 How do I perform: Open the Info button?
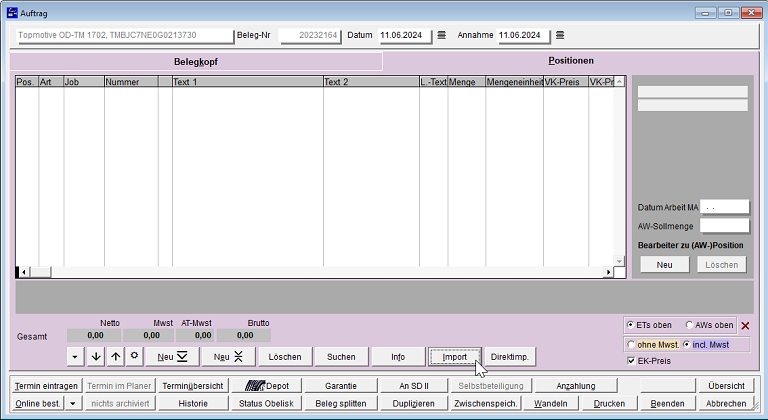[398, 357]
